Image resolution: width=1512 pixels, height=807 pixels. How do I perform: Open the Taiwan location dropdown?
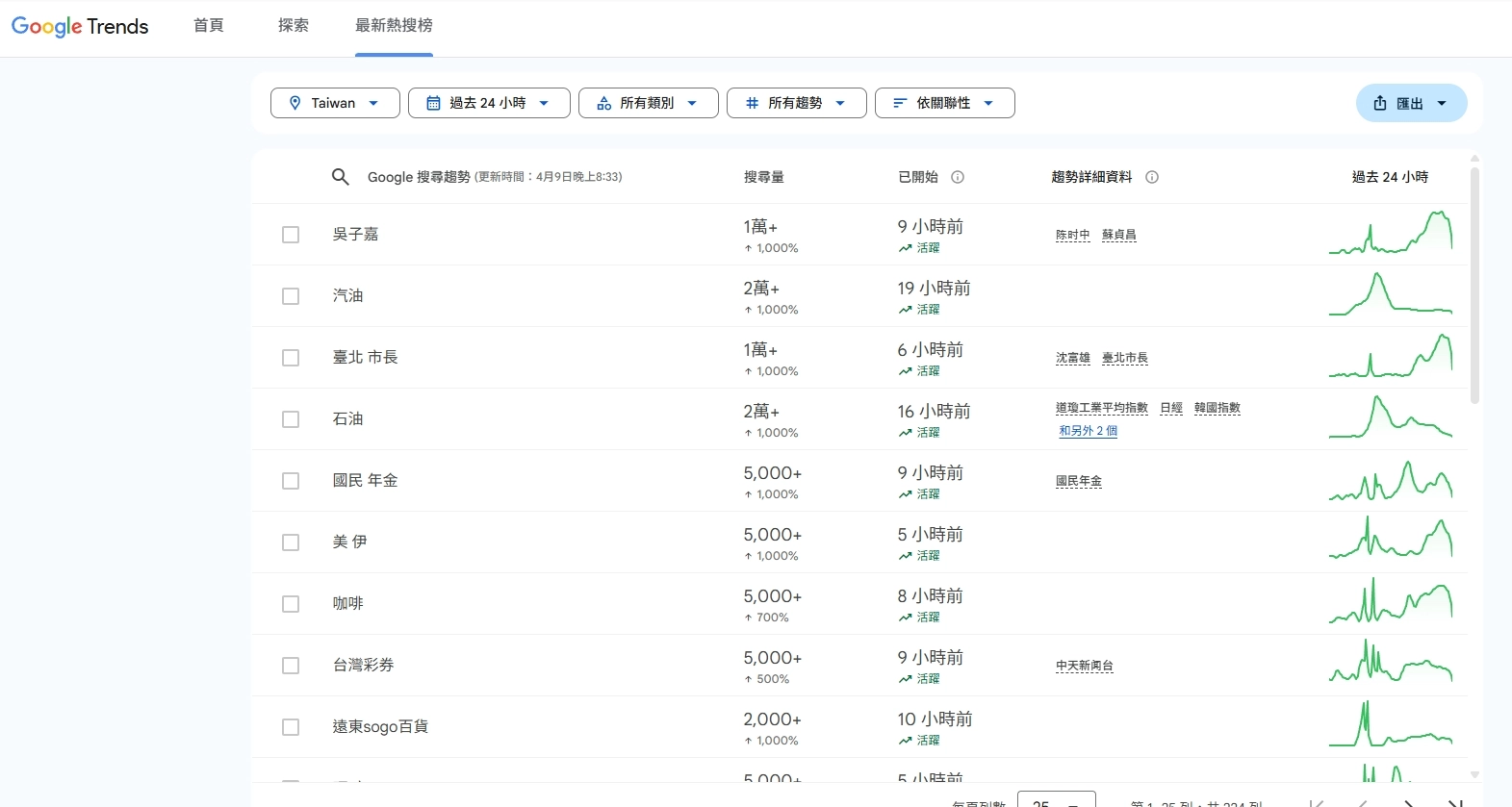point(335,103)
